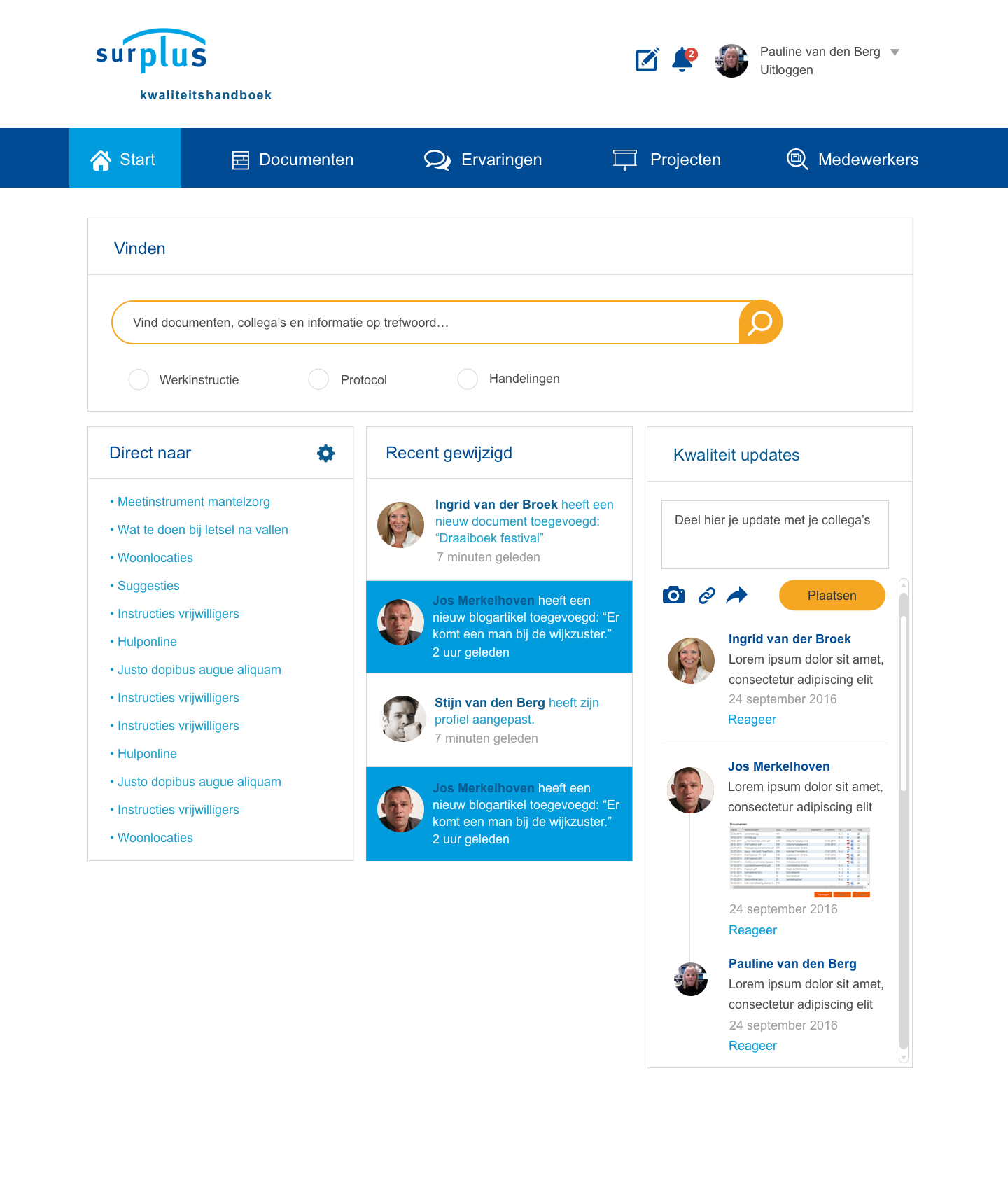Click Pauline van den Berg header avatar
Screen dimensions: 1008x1178
pyautogui.click(x=731, y=61)
